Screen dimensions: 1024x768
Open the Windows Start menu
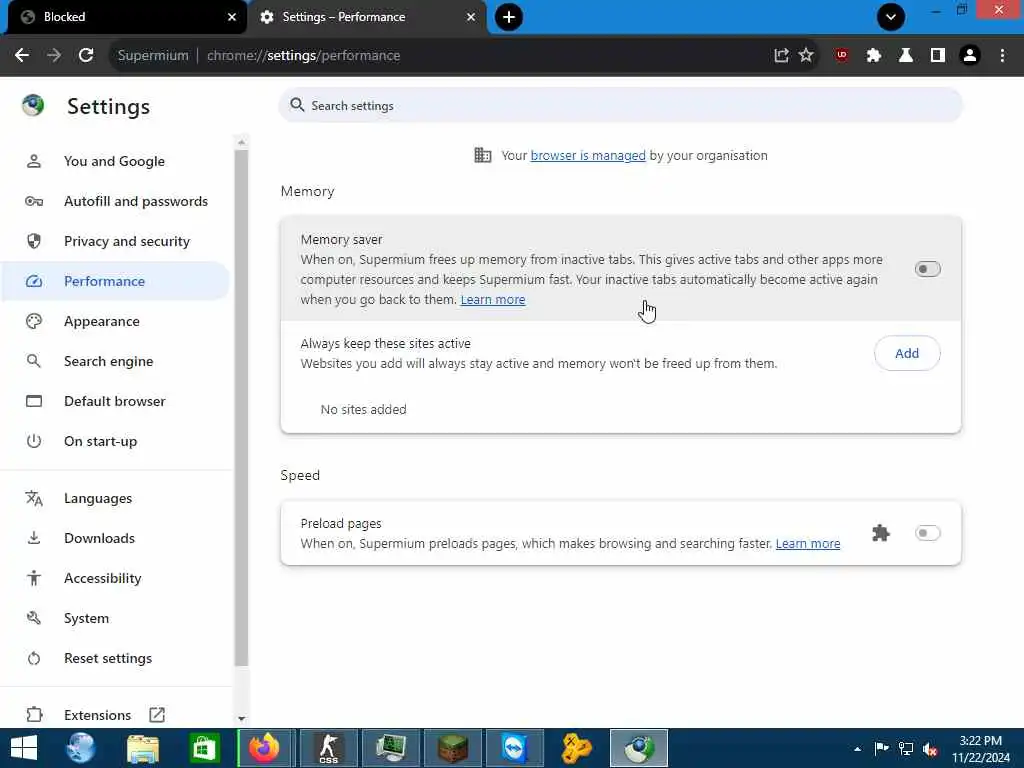click(x=24, y=748)
